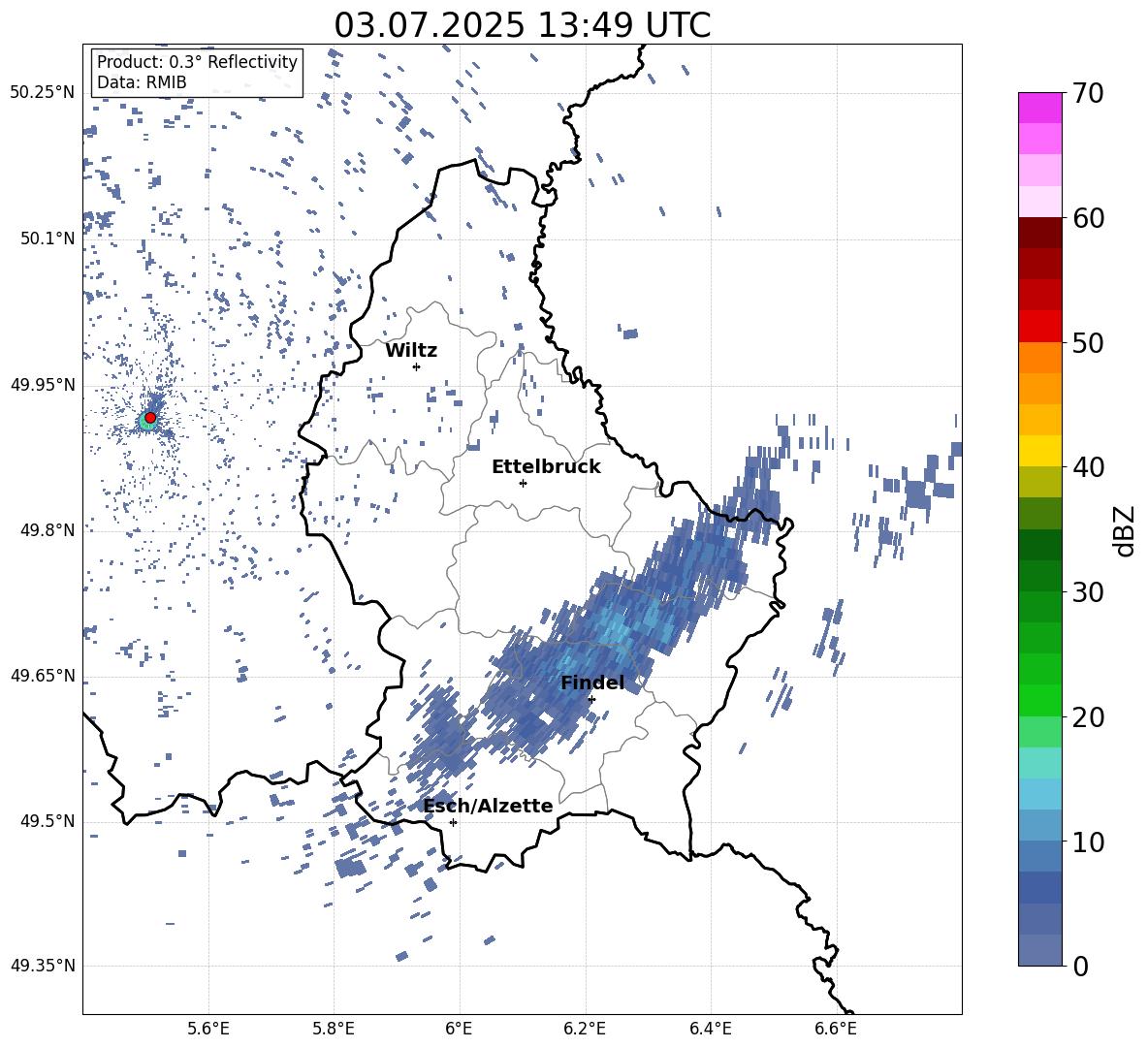Click the 70 dBZ colorbar tick label
Image resolution: width=1148 pixels, height=1048 pixels.
tap(1088, 94)
